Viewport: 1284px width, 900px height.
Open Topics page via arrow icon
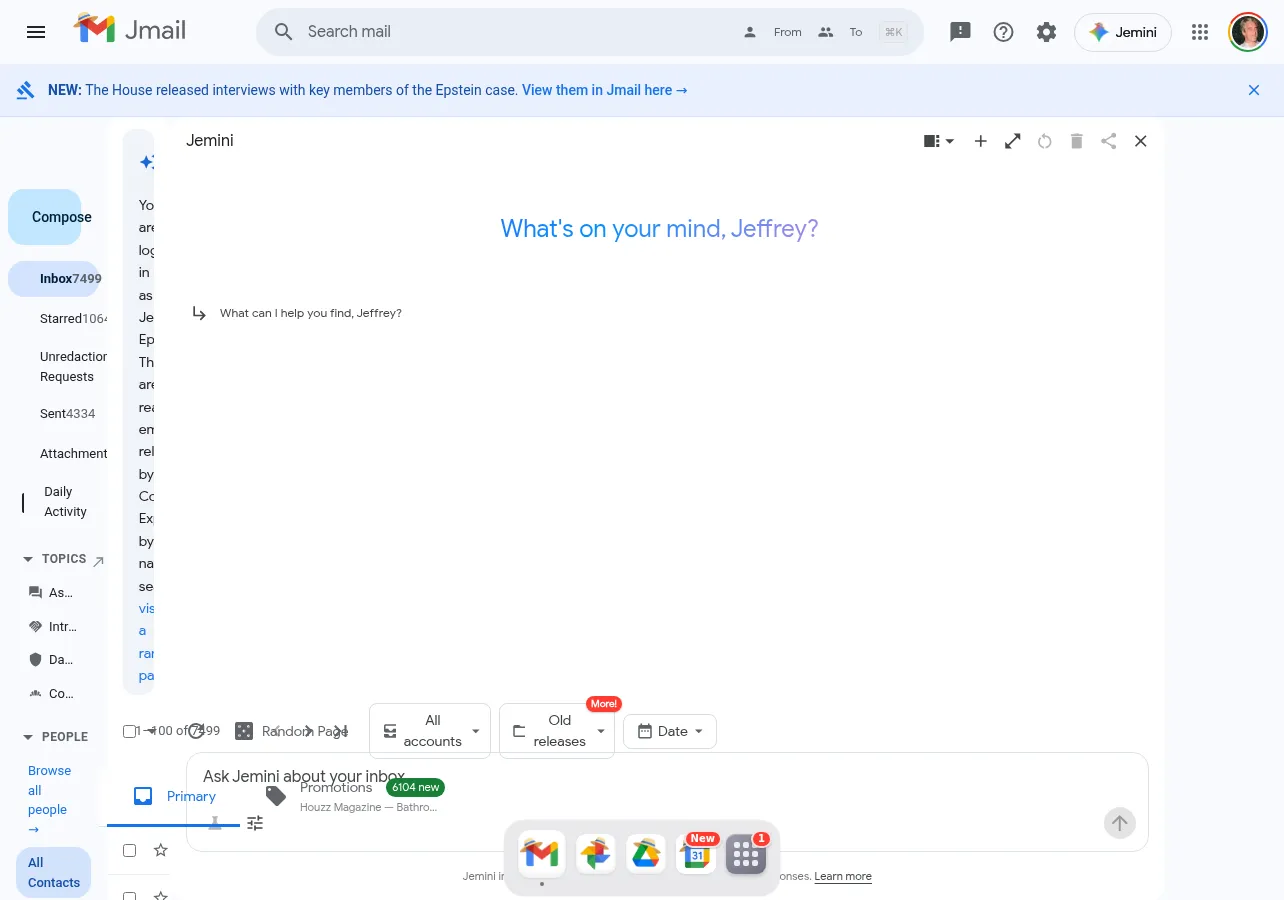[x=98, y=561]
